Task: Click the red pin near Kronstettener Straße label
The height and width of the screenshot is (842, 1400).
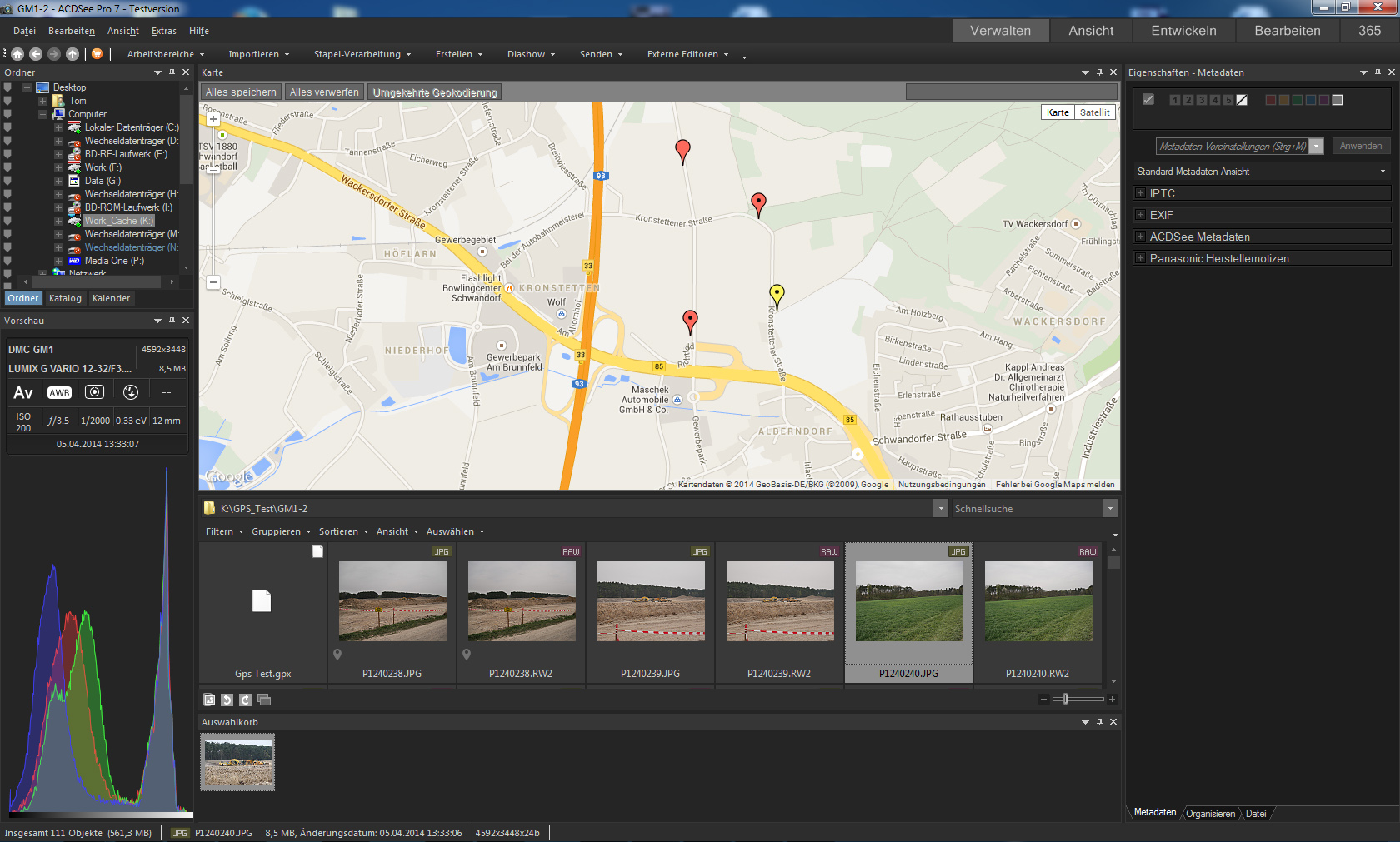Action: click(x=758, y=204)
